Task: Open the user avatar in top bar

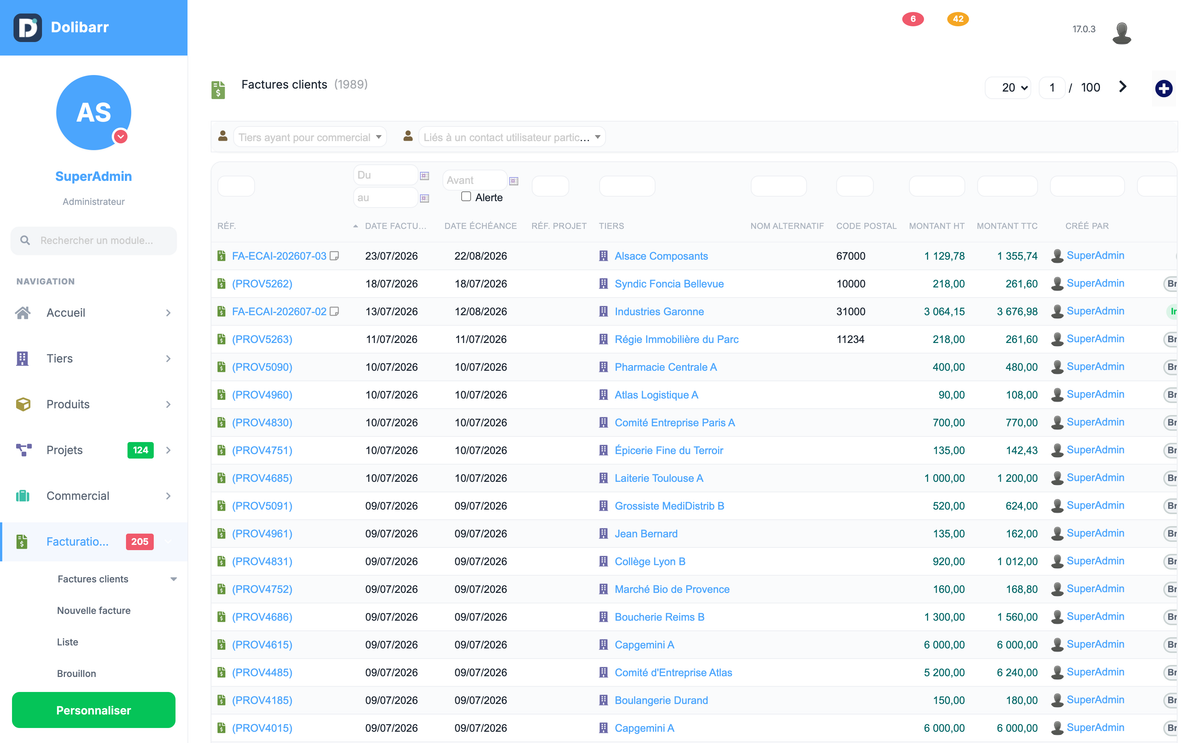Action: pos(1122,33)
